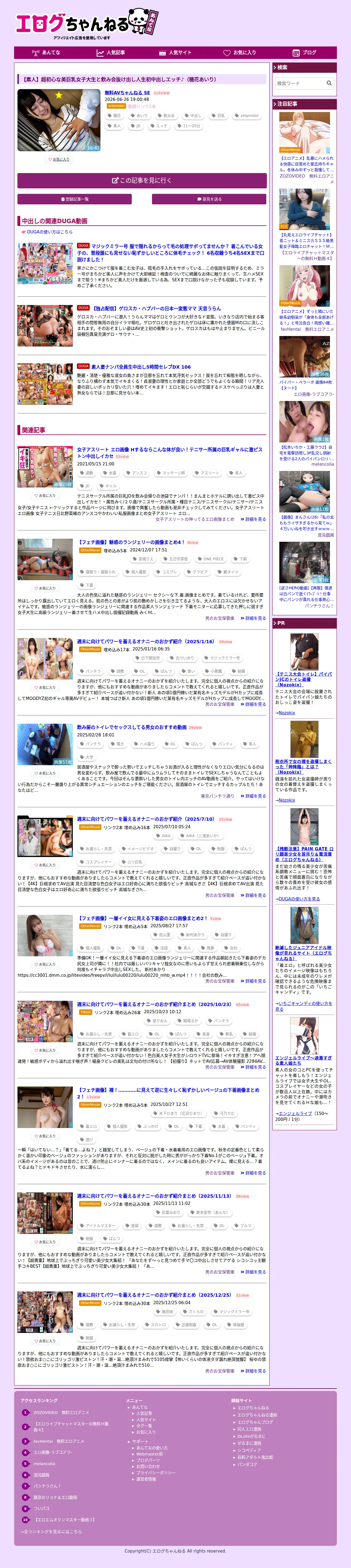Select the xHamster tag on the top article
351x1568 pixels.
point(247,116)
